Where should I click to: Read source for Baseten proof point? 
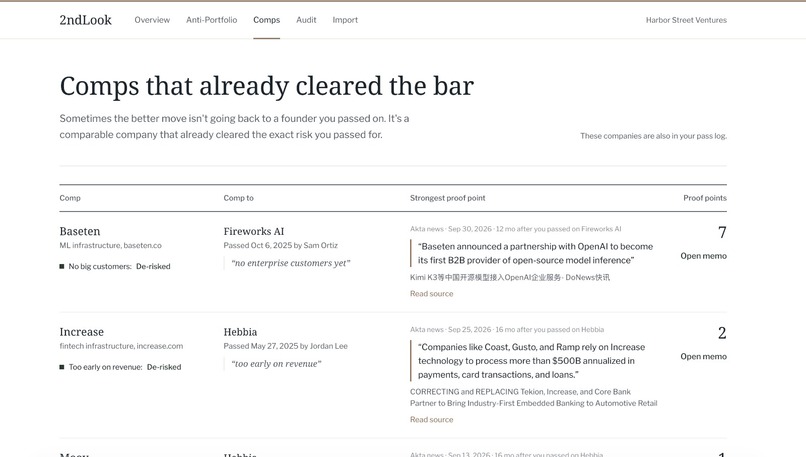pos(431,294)
